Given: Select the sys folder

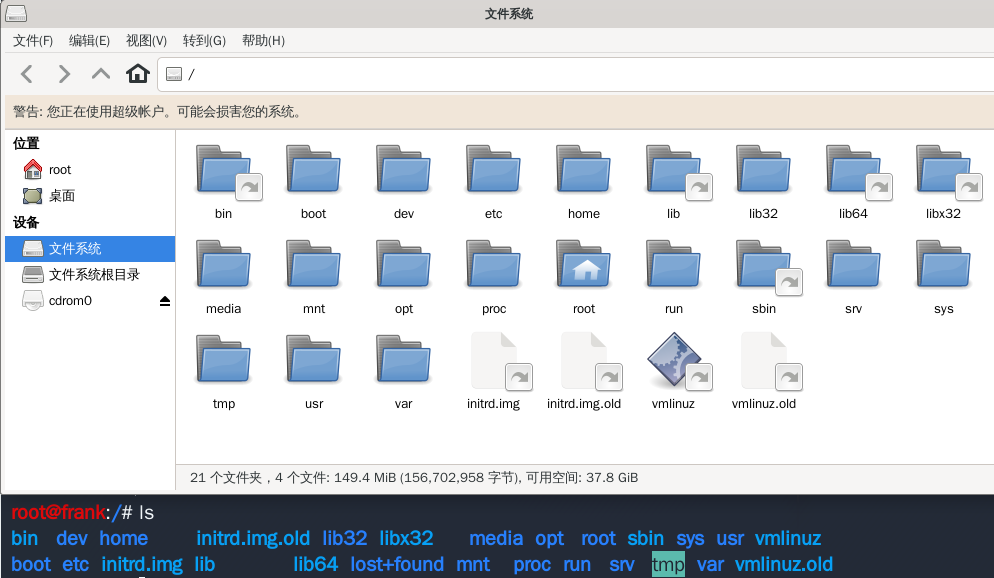Looking at the screenshot, I should 943,278.
